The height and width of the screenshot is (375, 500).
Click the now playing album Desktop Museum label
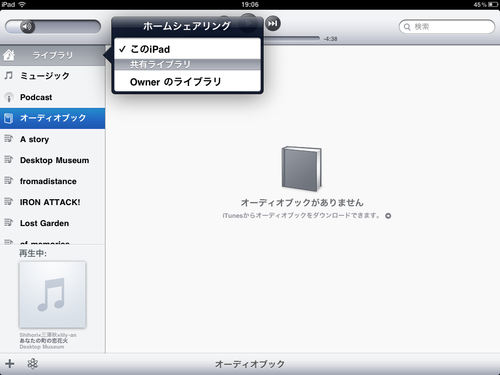point(42,347)
